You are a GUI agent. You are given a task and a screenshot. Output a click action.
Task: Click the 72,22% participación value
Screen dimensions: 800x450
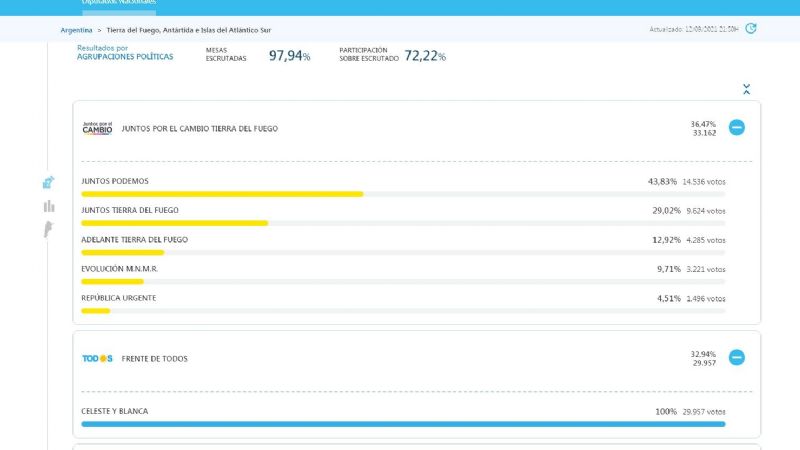click(x=425, y=56)
